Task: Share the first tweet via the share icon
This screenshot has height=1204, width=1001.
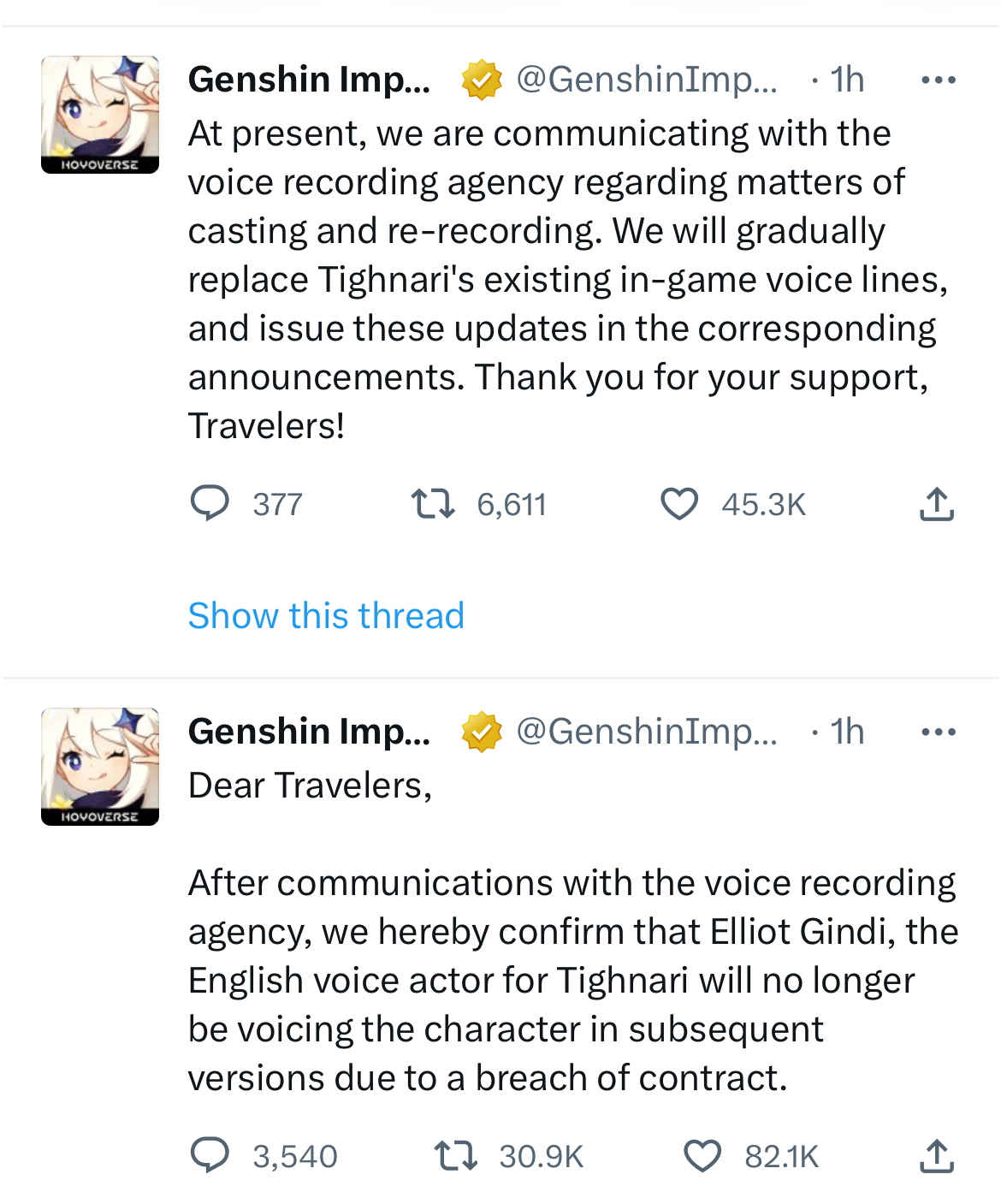Action: [938, 504]
